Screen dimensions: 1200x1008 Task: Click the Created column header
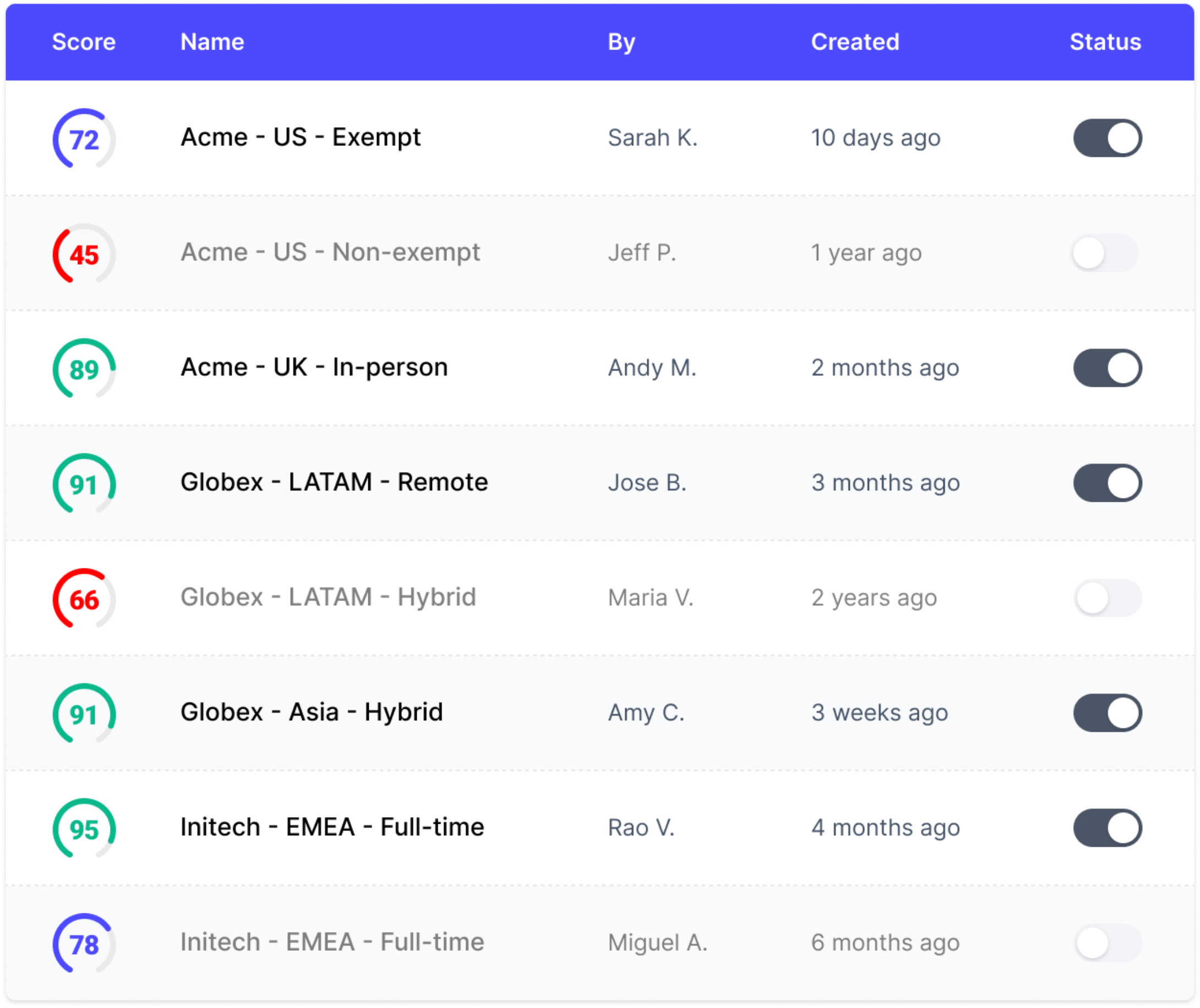pyautogui.click(x=855, y=41)
